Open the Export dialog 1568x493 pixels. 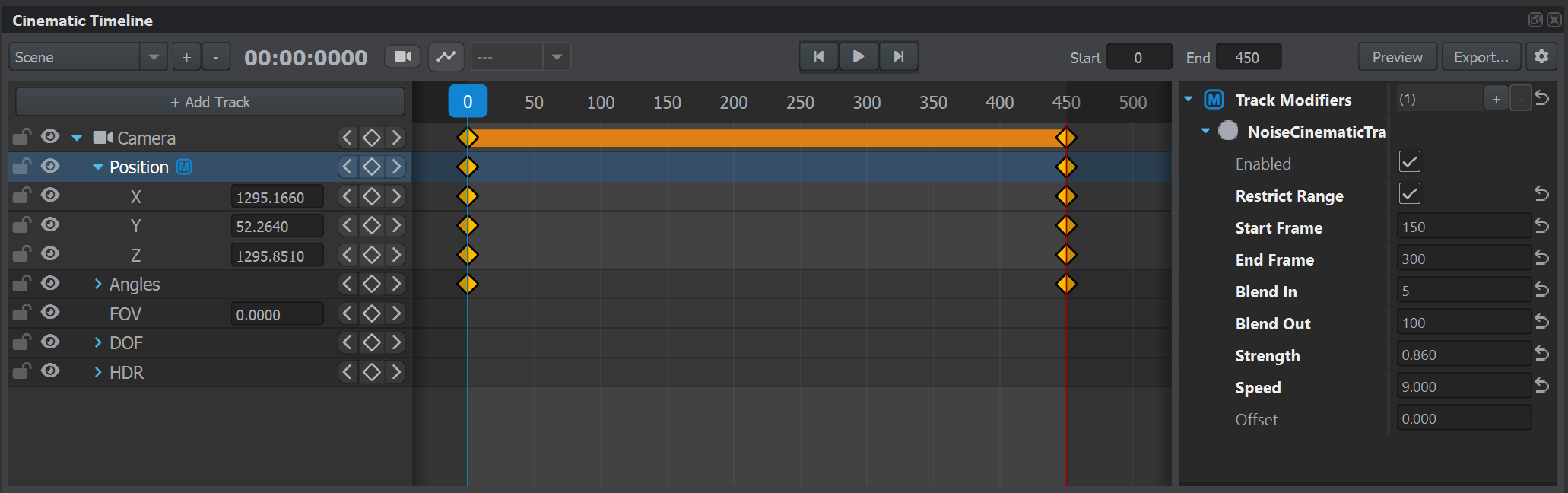[x=1481, y=57]
